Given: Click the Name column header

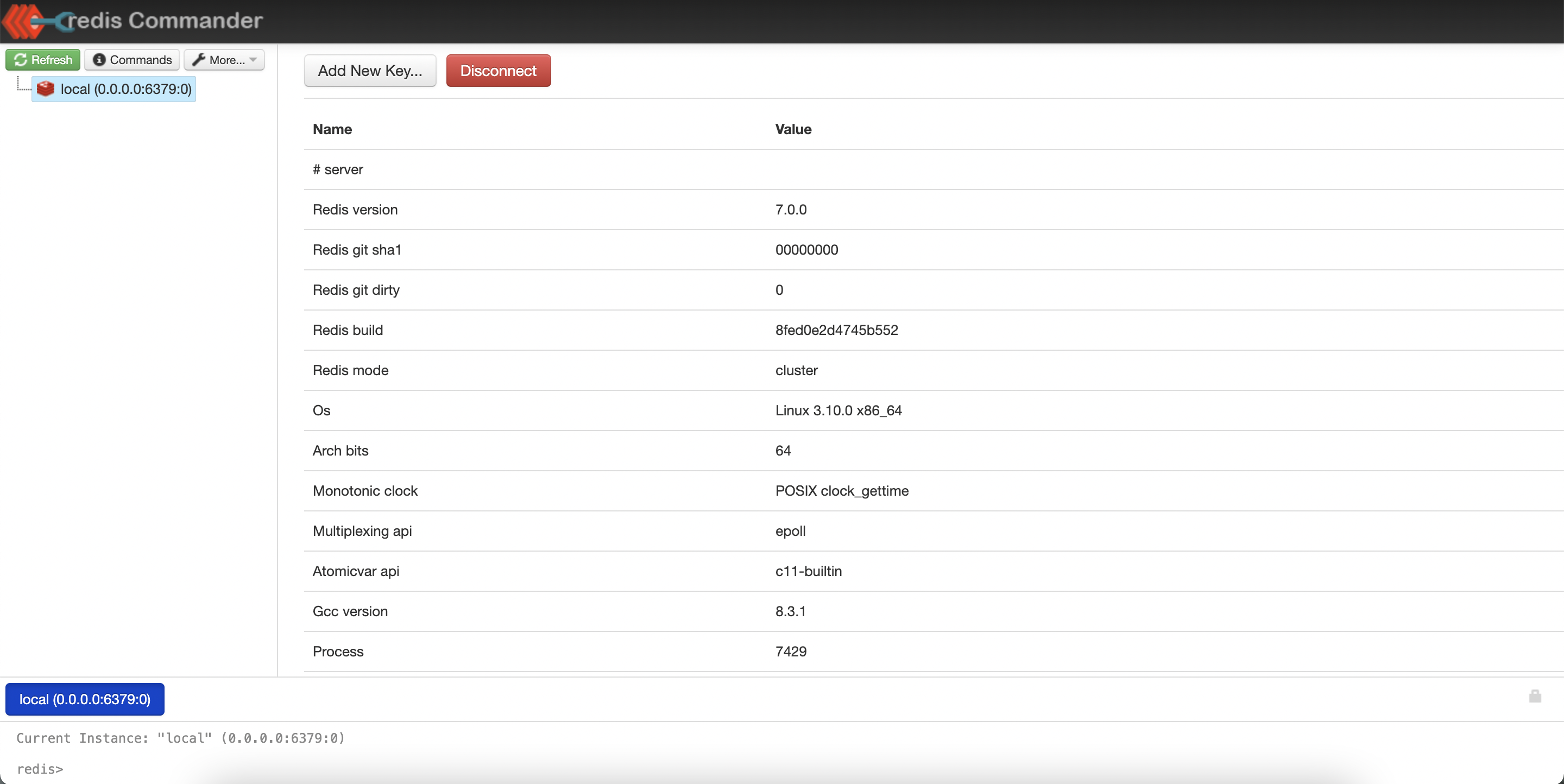Looking at the screenshot, I should tap(332, 129).
